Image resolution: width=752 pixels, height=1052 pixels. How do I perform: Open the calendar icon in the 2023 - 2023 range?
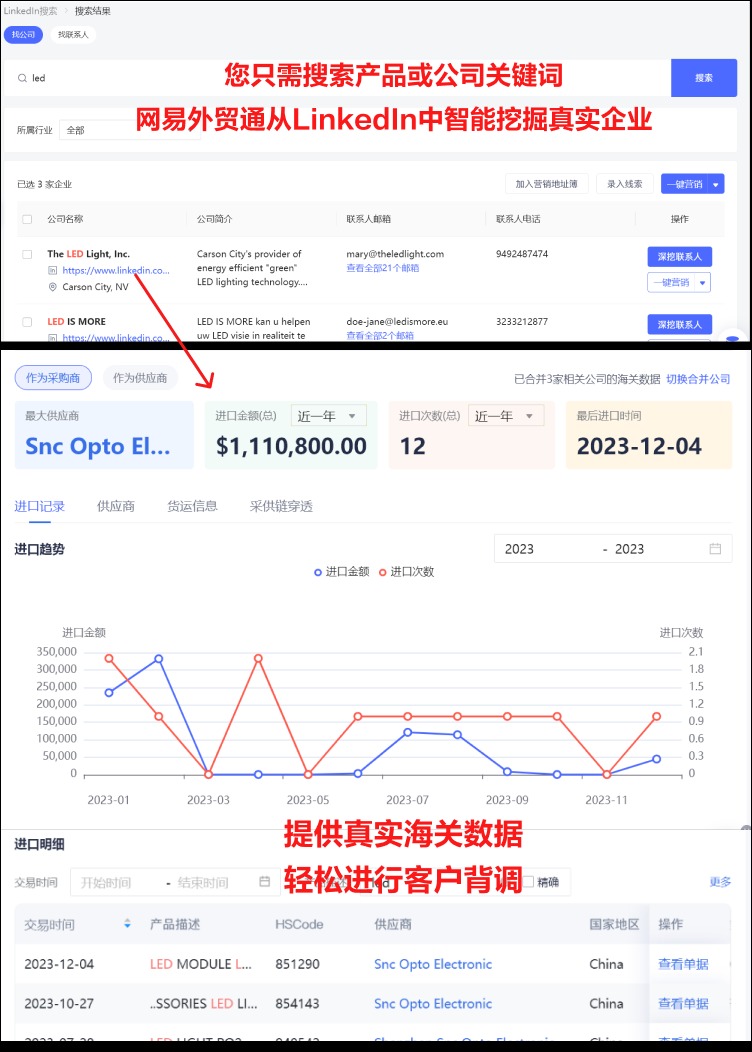715,549
